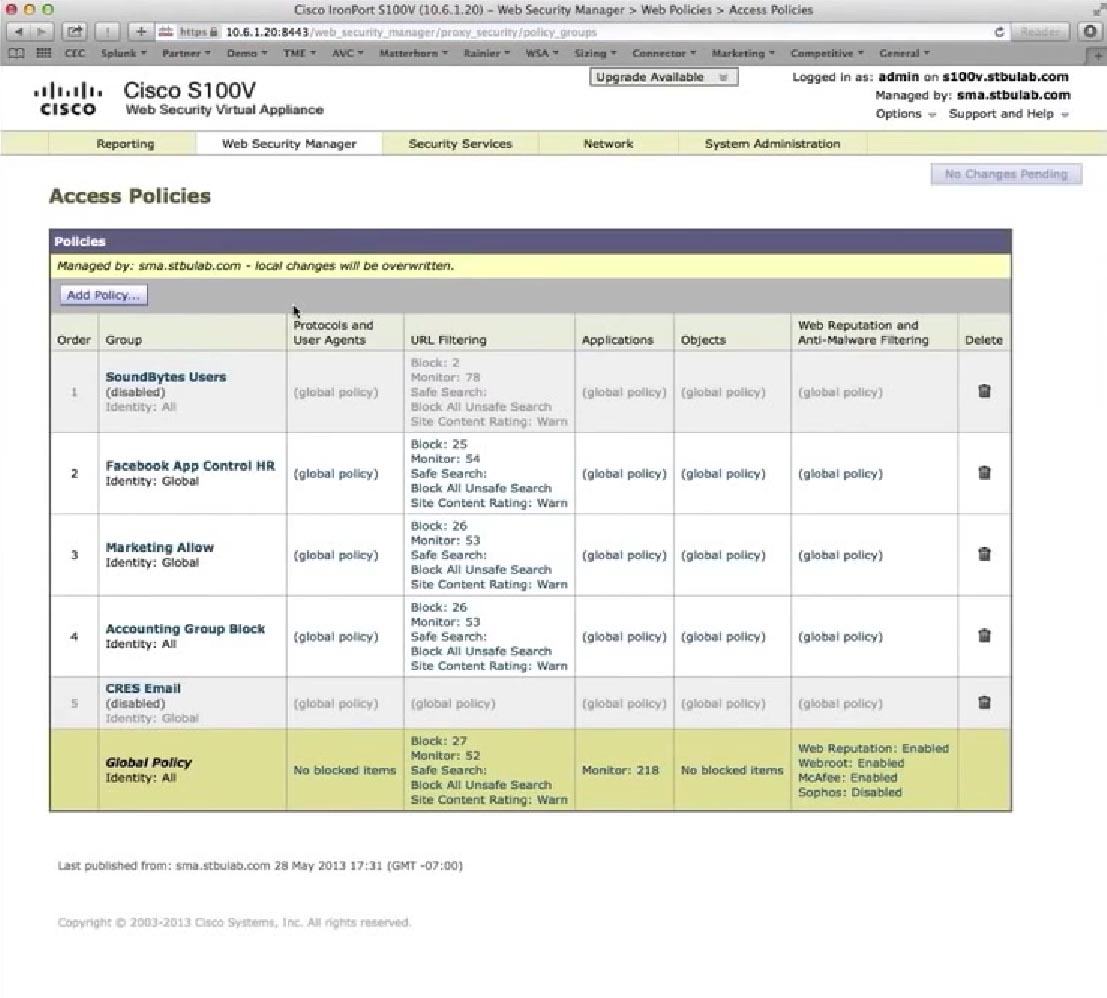
Task: Edit Marketing Allow URL Filtering settings
Action: [x=489, y=555]
